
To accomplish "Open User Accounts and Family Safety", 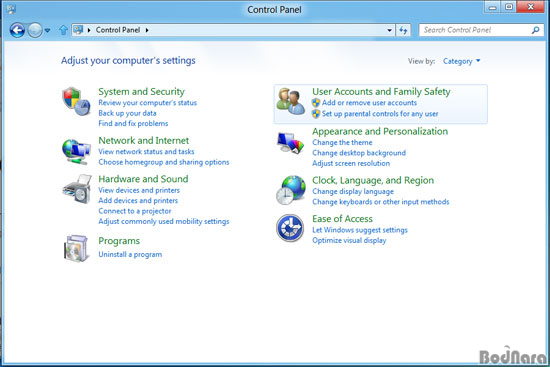I will click(x=381, y=92).
